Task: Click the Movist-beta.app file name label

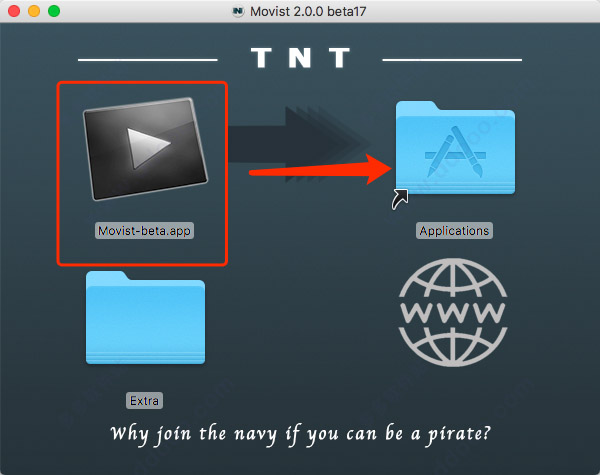Action: (x=144, y=231)
